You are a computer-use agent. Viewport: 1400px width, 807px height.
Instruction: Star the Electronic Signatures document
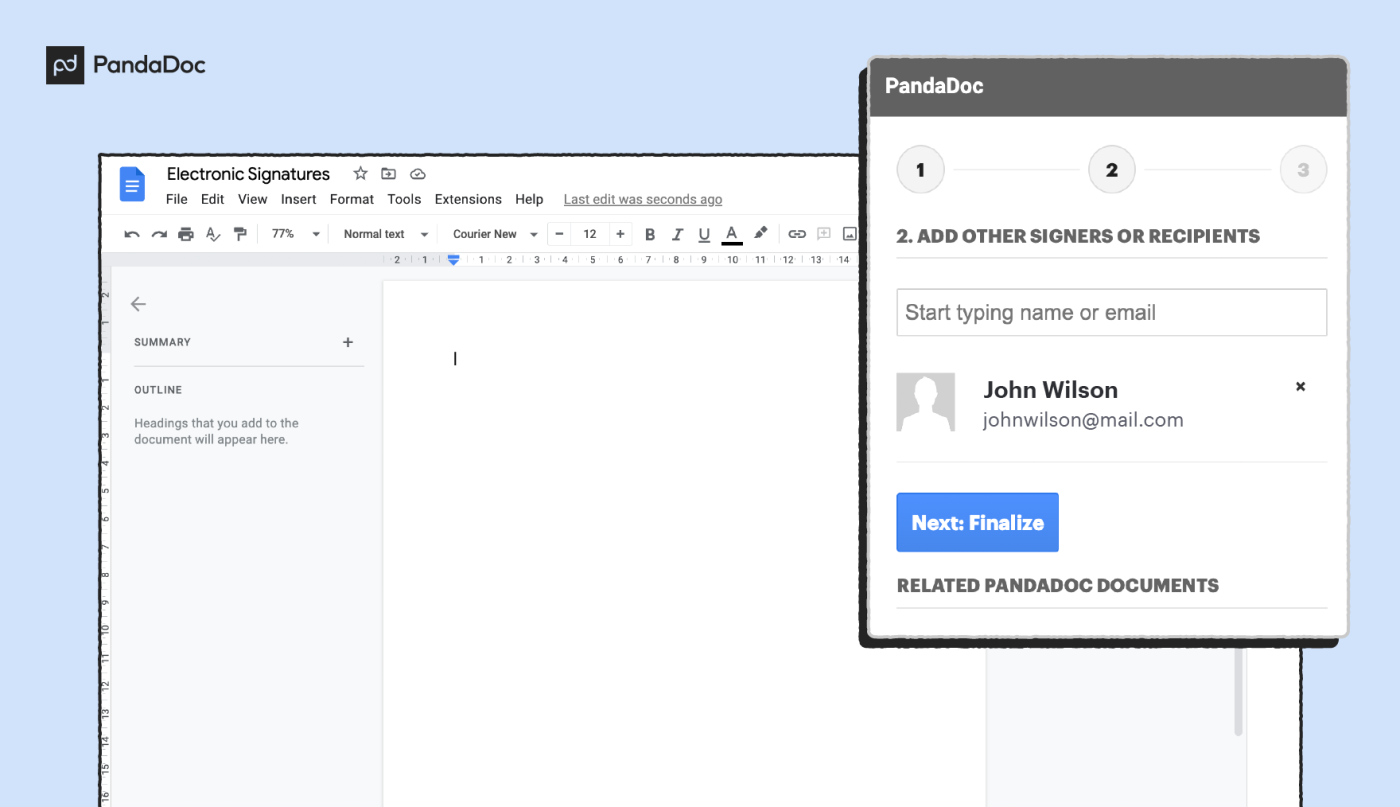click(360, 174)
